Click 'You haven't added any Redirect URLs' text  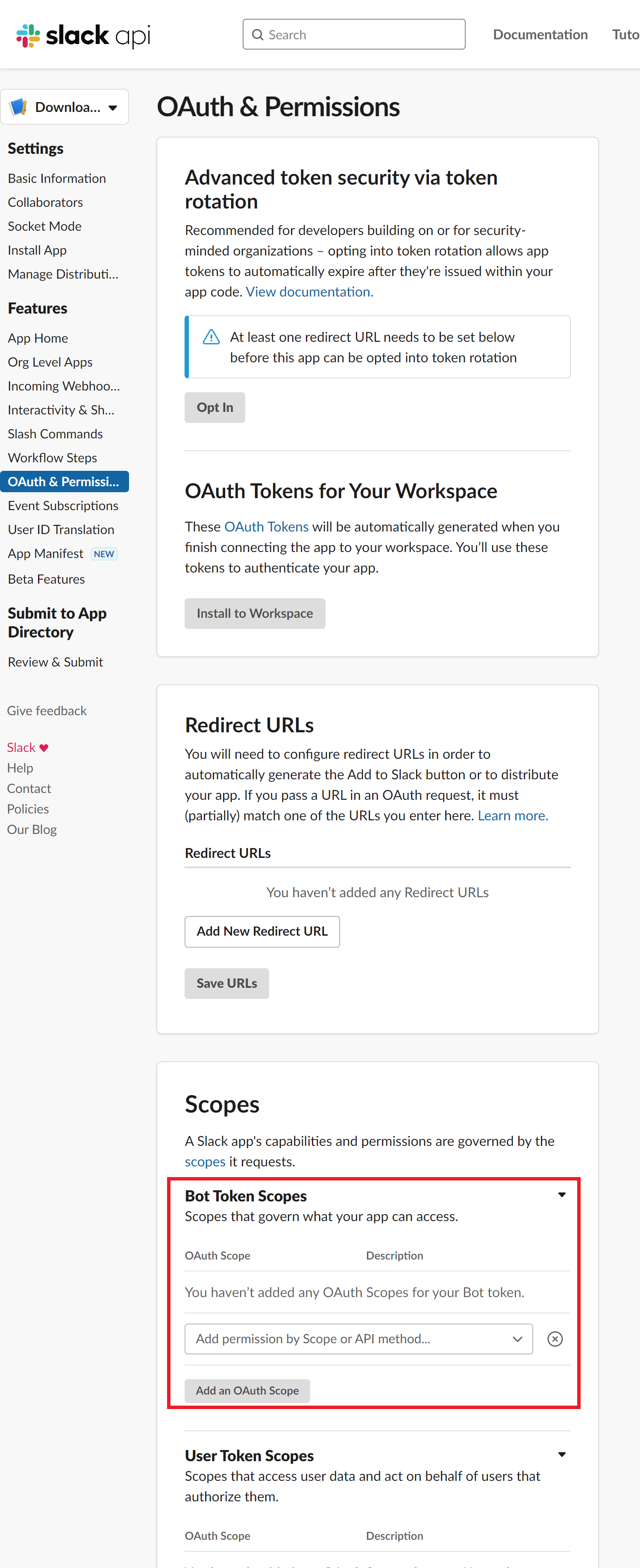[378, 893]
